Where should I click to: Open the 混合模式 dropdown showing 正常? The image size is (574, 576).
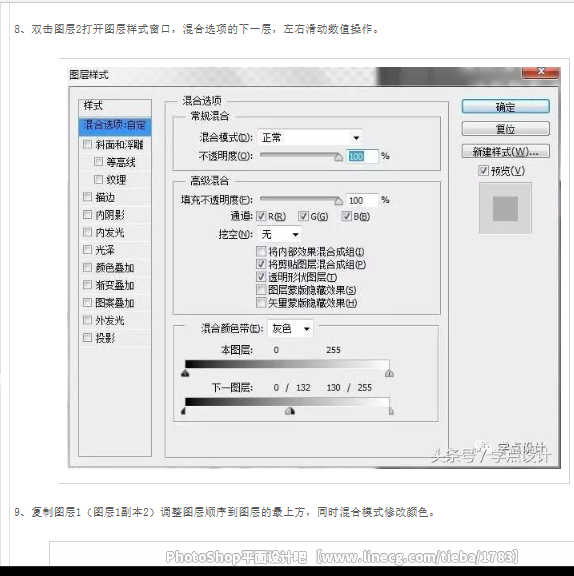click(x=310, y=138)
